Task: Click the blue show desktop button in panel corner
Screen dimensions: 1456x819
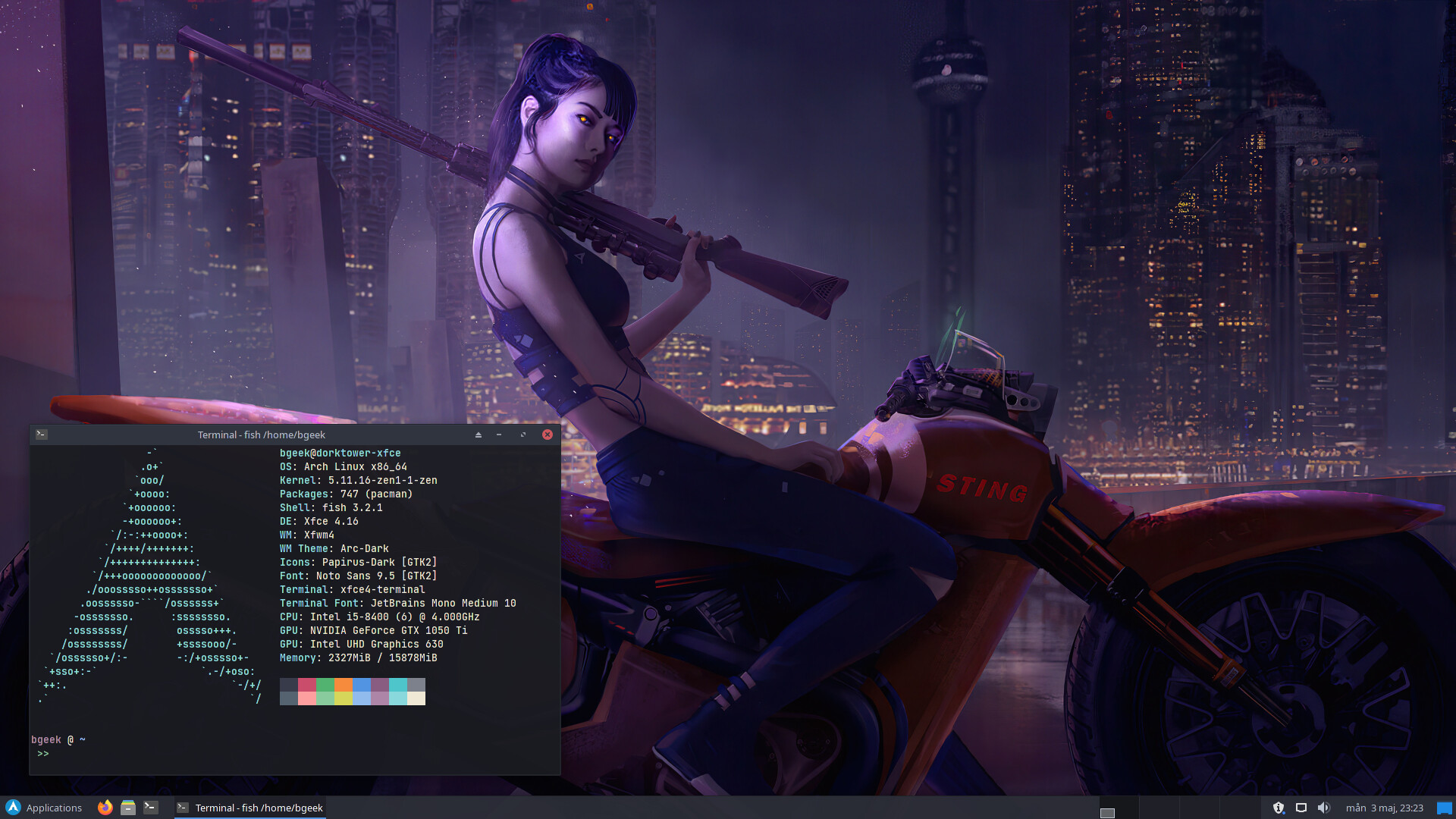Action: (x=1445, y=808)
